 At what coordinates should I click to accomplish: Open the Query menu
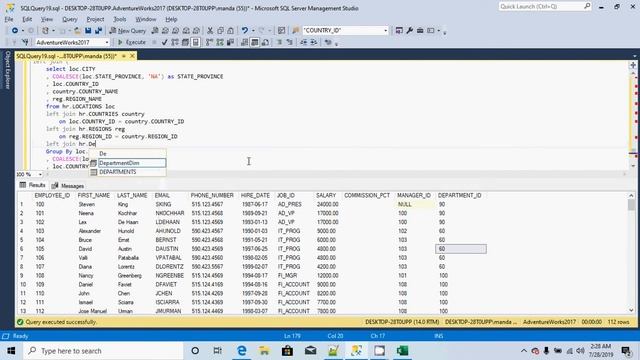click(x=70, y=19)
